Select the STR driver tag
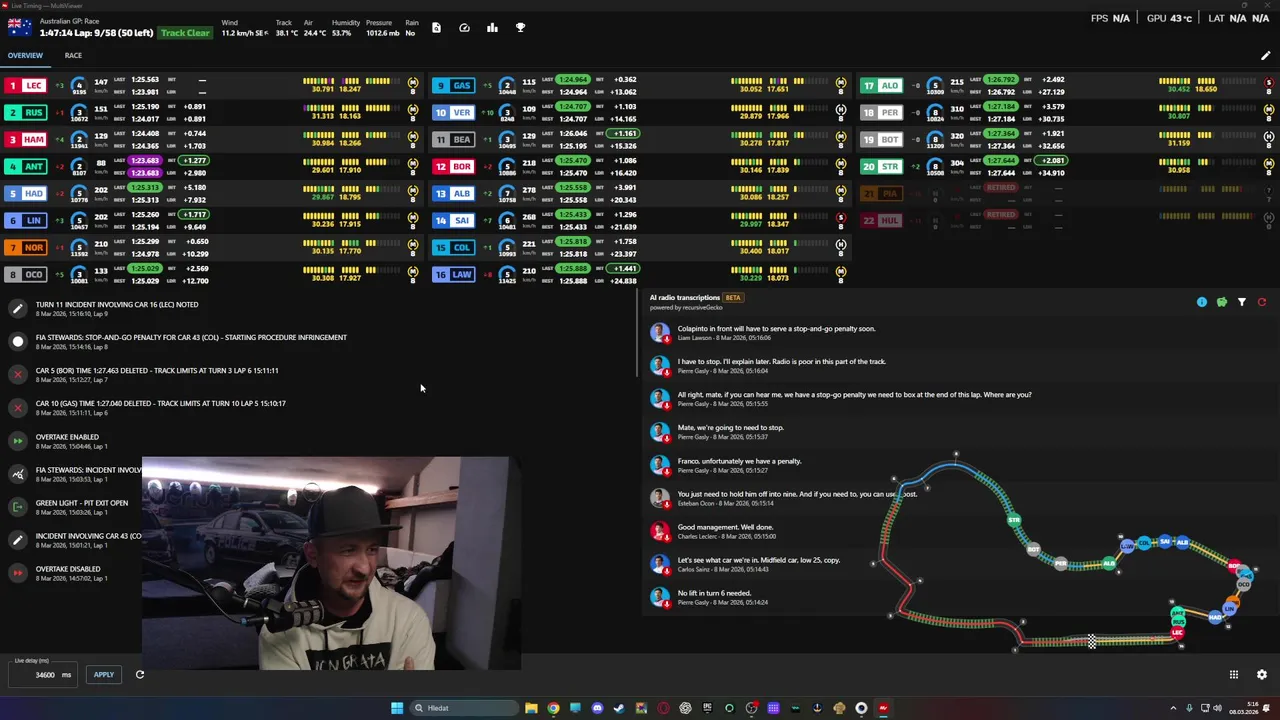The height and width of the screenshot is (720, 1280). tap(881, 167)
